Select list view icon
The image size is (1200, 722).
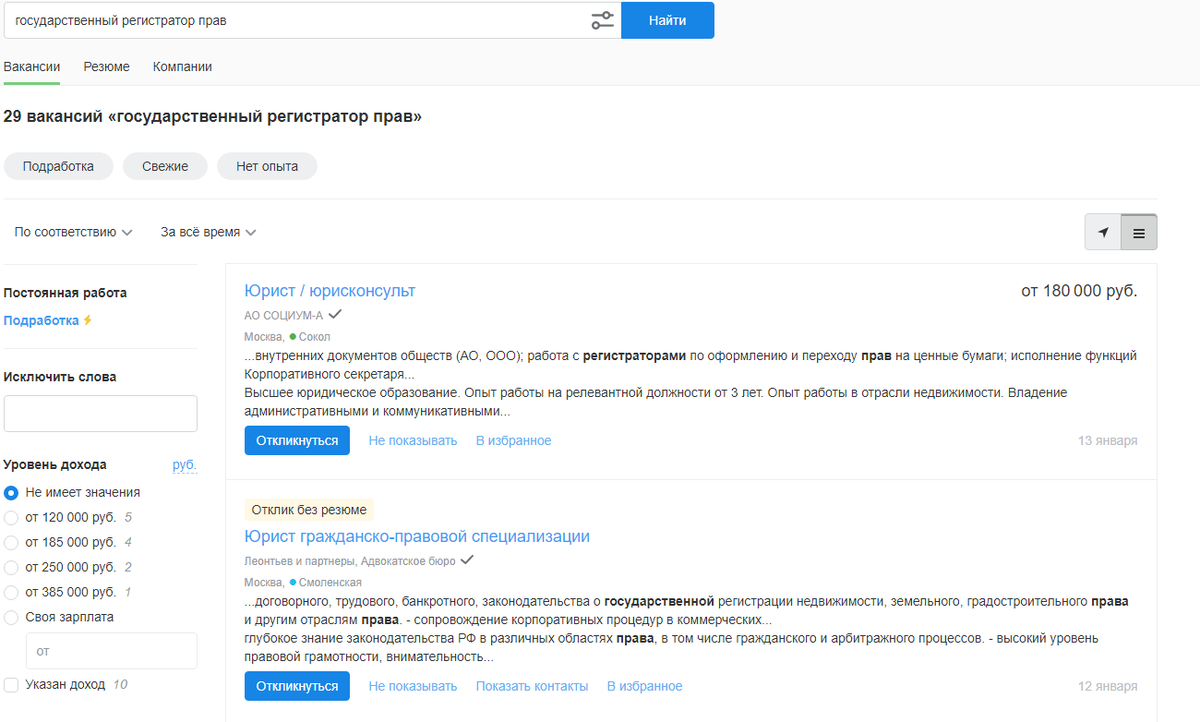click(x=1139, y=232)
